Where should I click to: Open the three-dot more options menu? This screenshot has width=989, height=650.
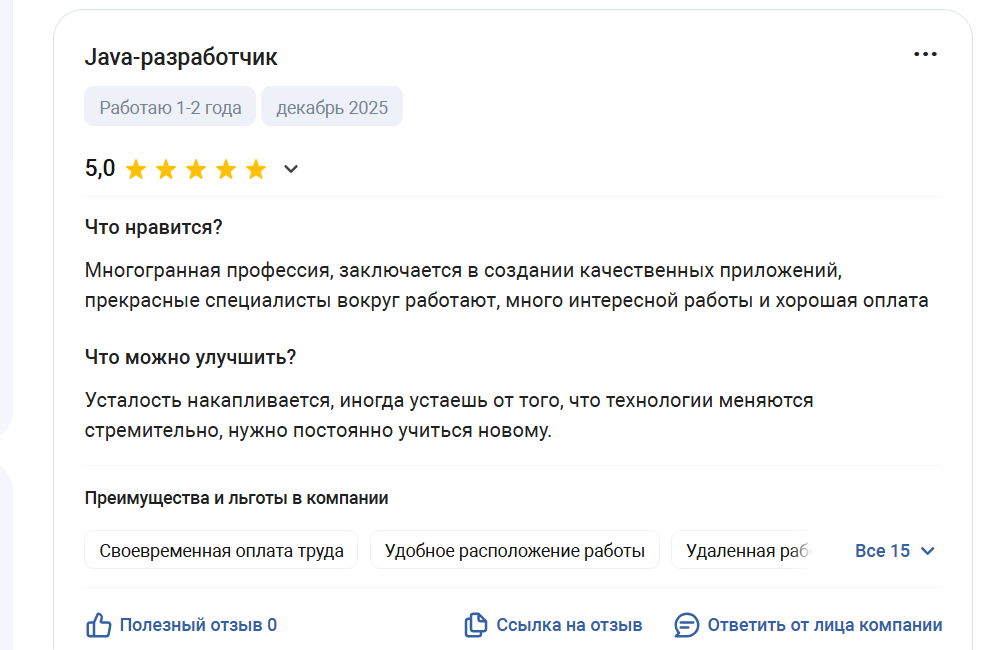[925, 55]
